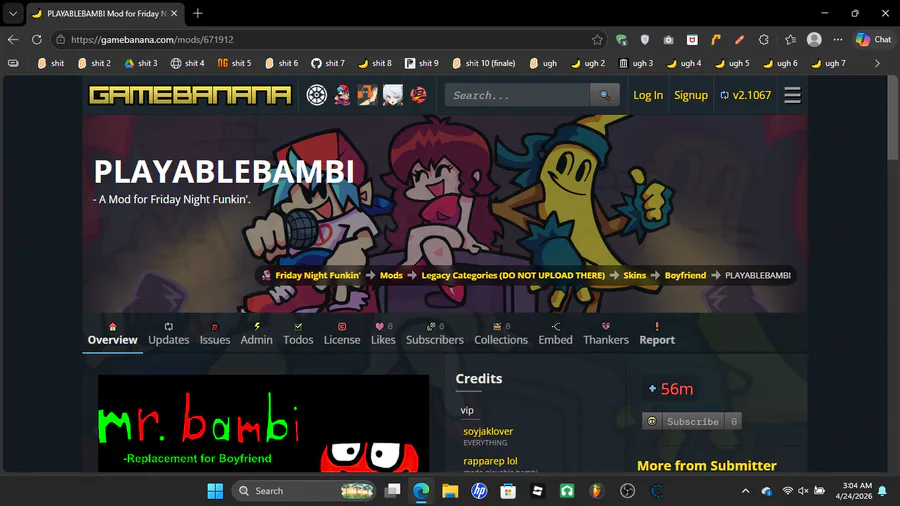
Task: Open the HP app from the taskbar
Action: coord(479,491)
